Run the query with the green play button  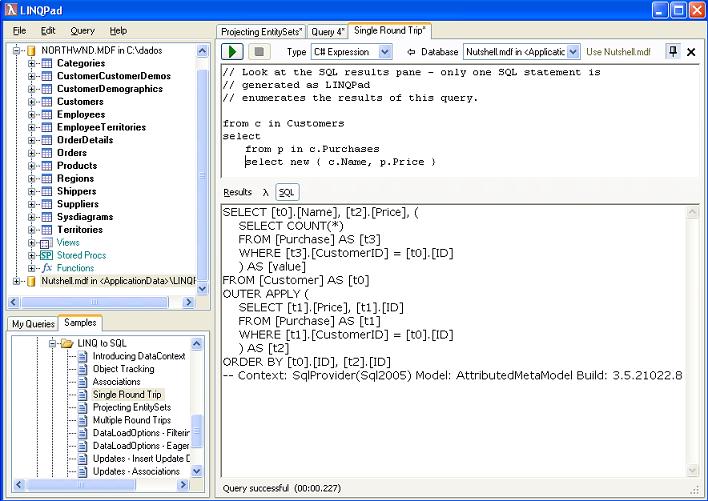(x=232, y=52)
